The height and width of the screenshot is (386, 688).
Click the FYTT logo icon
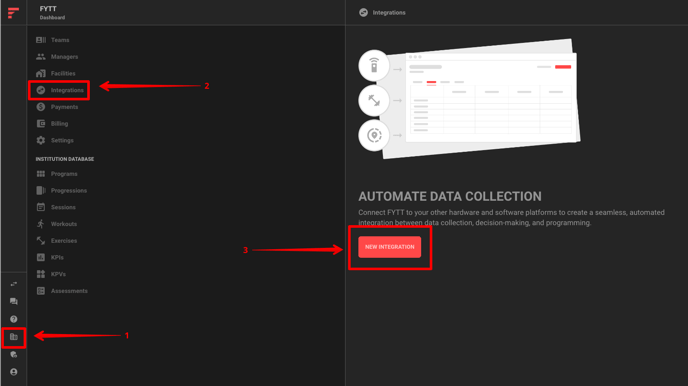point(13,13)
